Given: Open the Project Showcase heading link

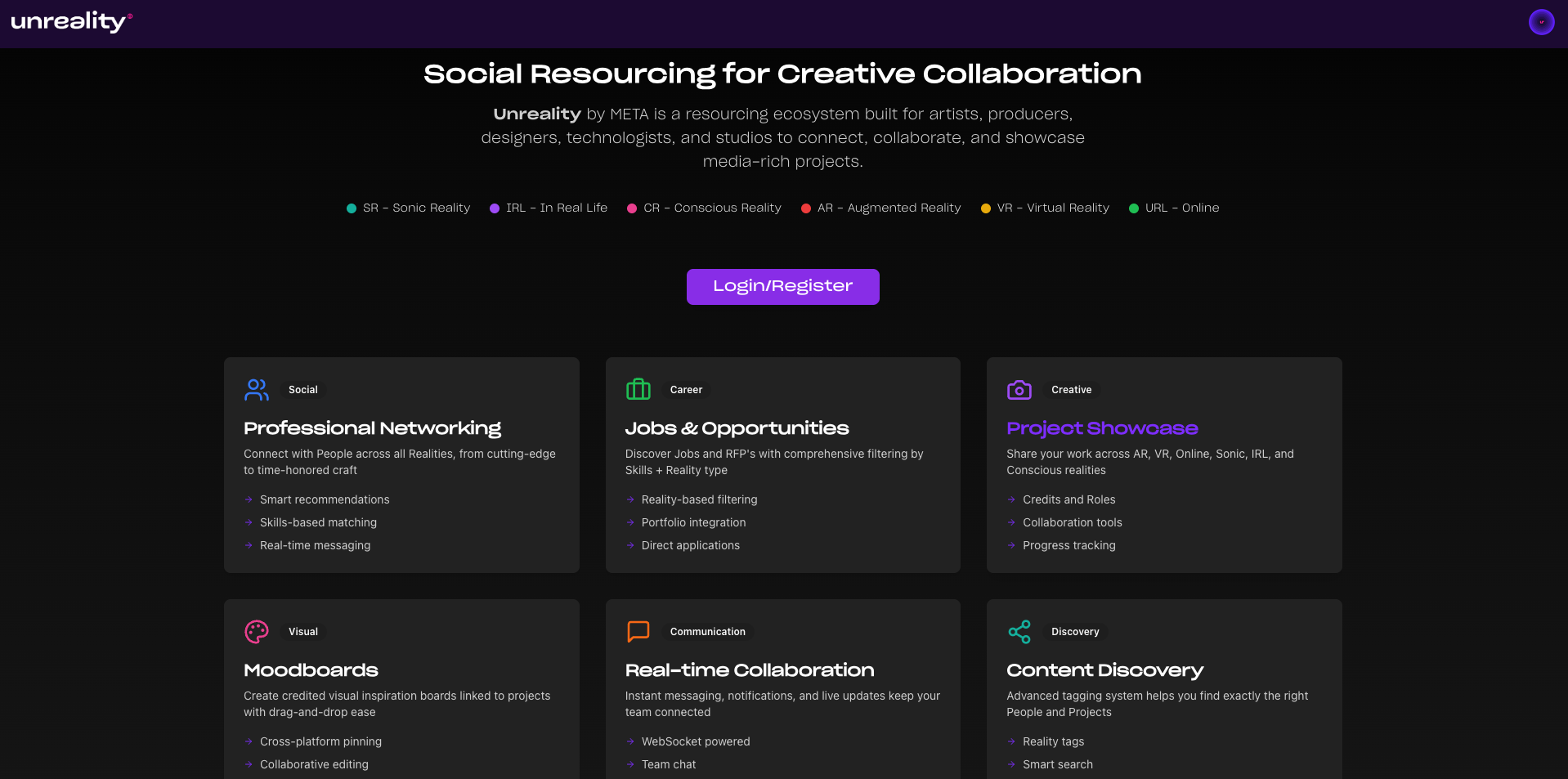Looking at the screenshot, I should (1102, 428).
